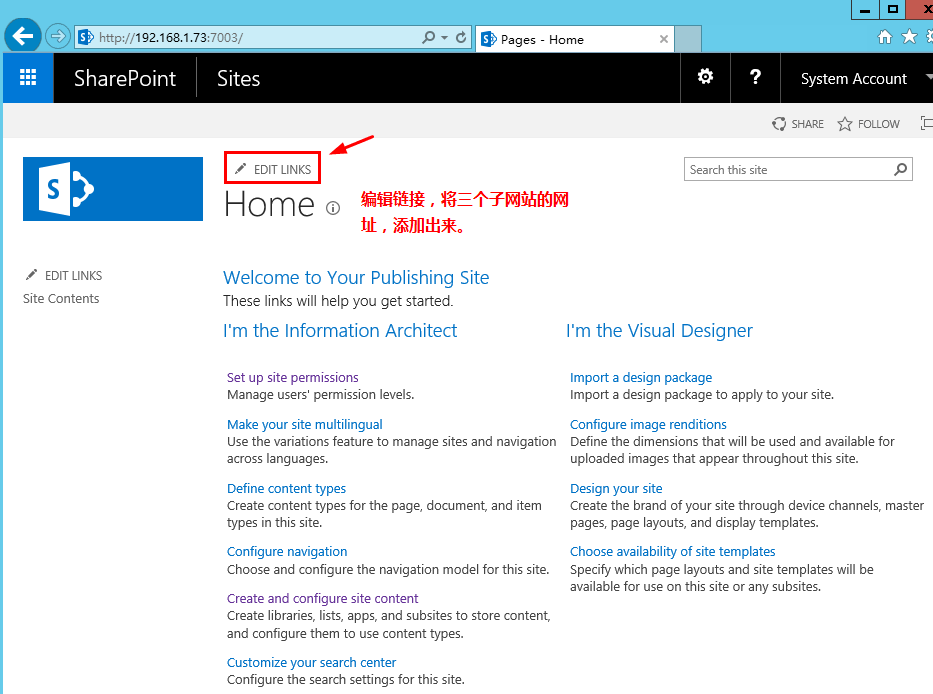
Task: Click the FOLLOW star button
Action: pos(869,124)
